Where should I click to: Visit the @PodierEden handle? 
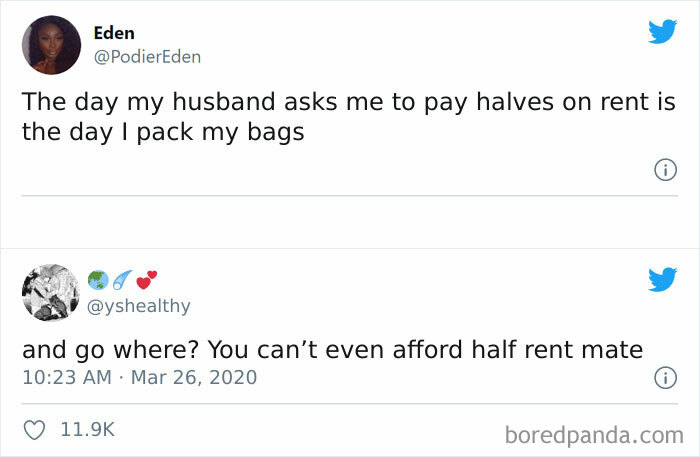point(147,57)
